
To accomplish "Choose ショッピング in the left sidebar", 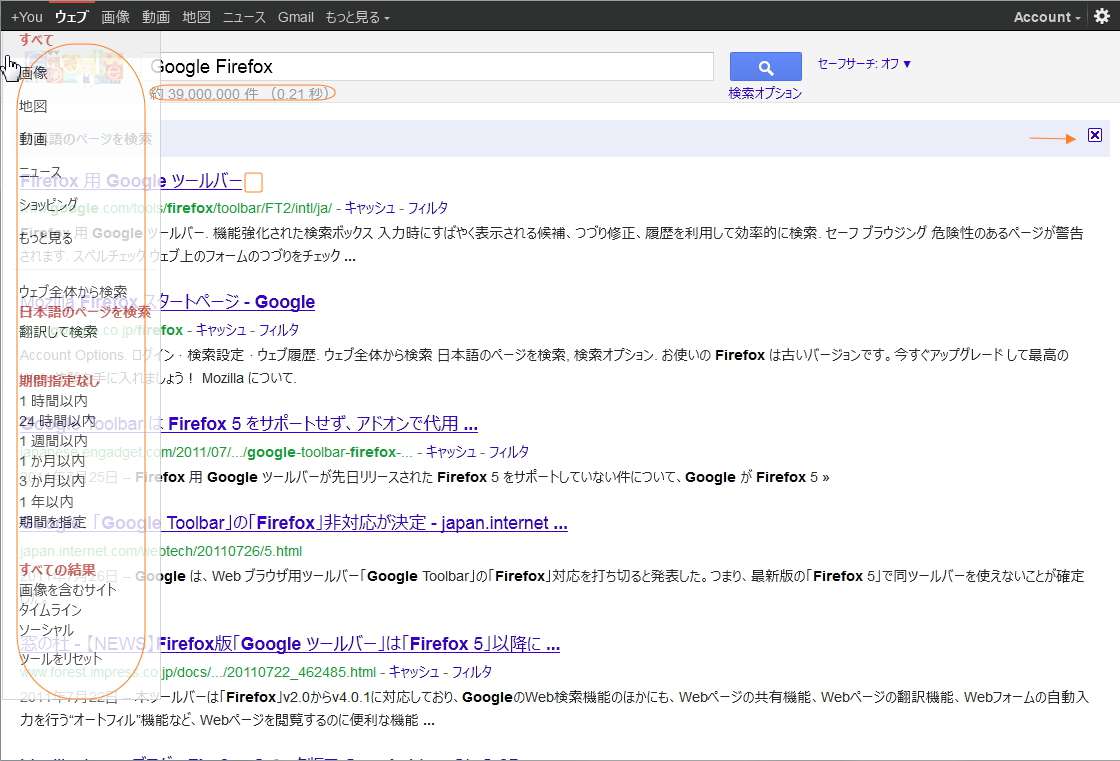I will tap(49, 204).
